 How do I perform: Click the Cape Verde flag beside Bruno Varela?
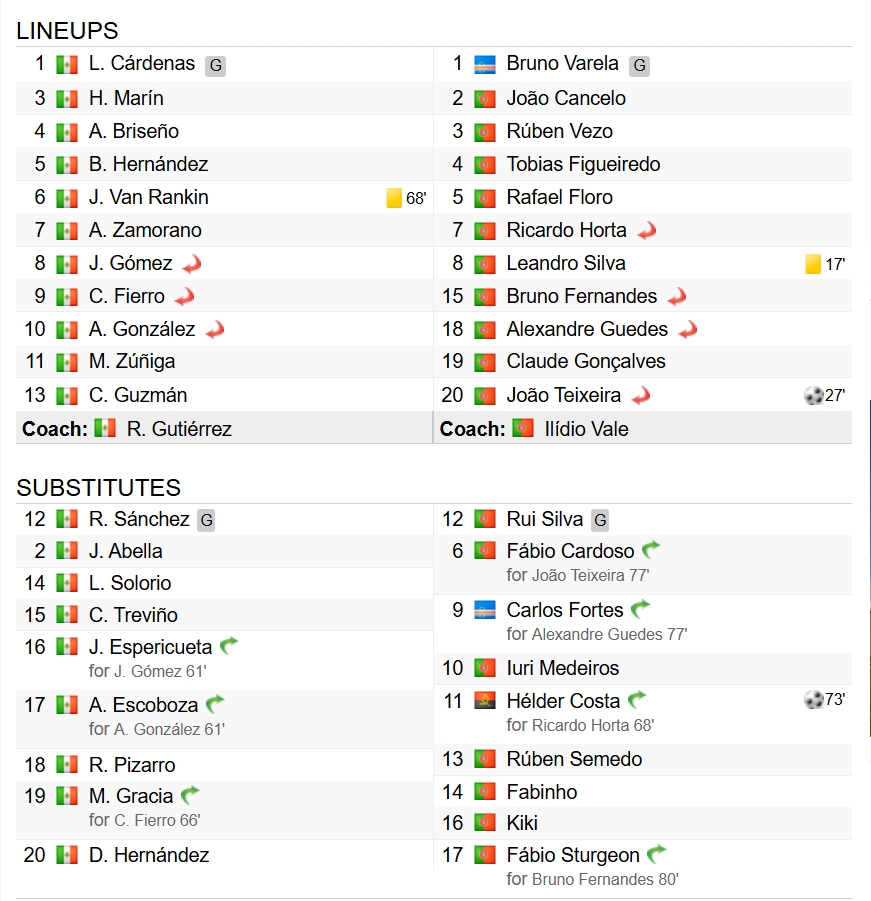click(x=484, y=64)
